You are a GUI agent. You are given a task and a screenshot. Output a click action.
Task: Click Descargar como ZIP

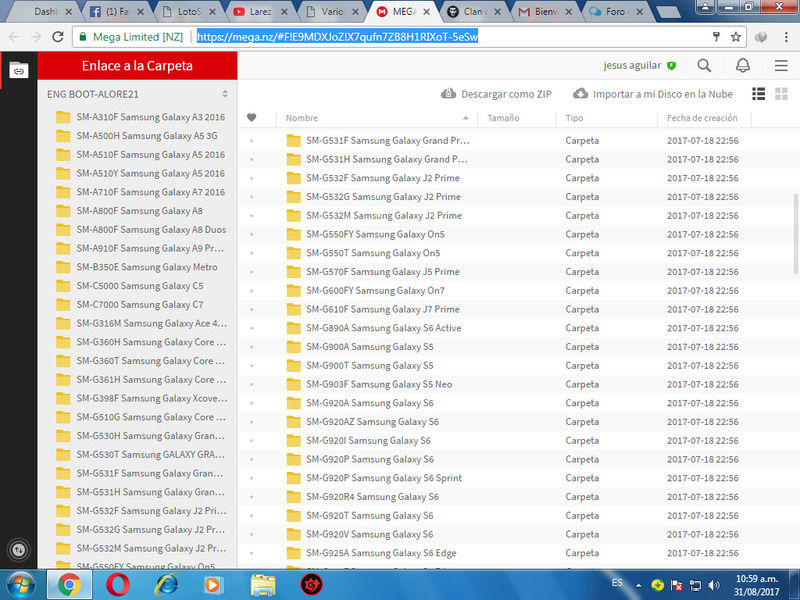click(496, 94)
